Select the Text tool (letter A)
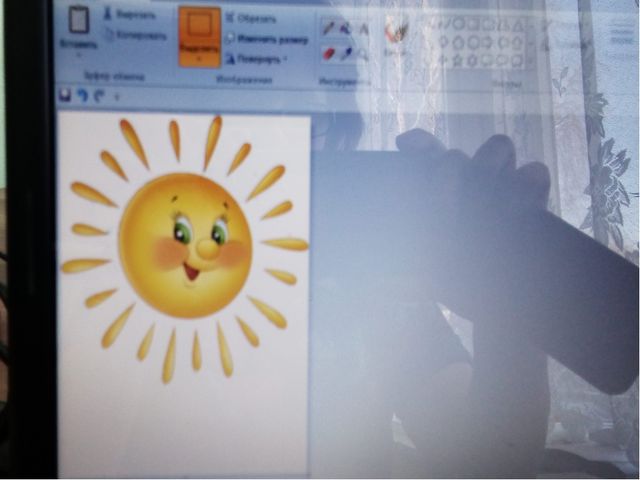The width and height of the screenshot is (640, 480). click(363, 29)
